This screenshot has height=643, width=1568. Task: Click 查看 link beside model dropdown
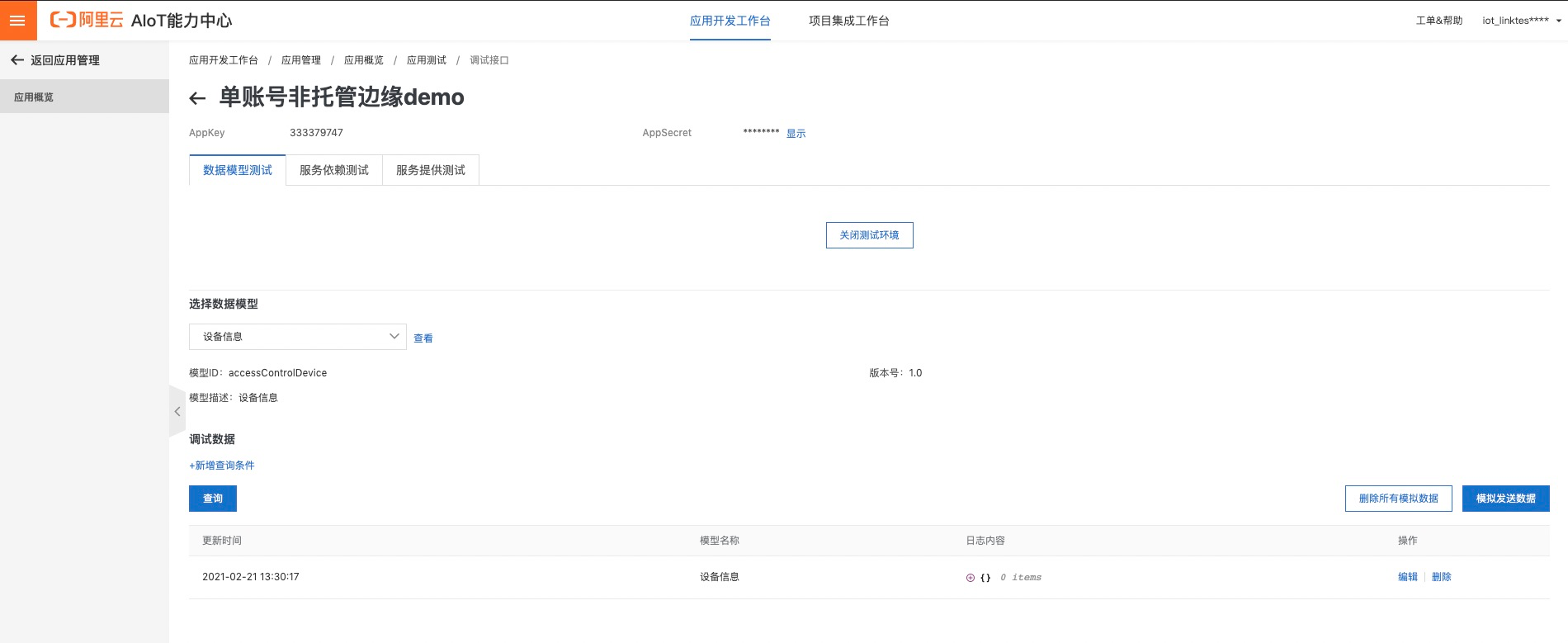423,338
